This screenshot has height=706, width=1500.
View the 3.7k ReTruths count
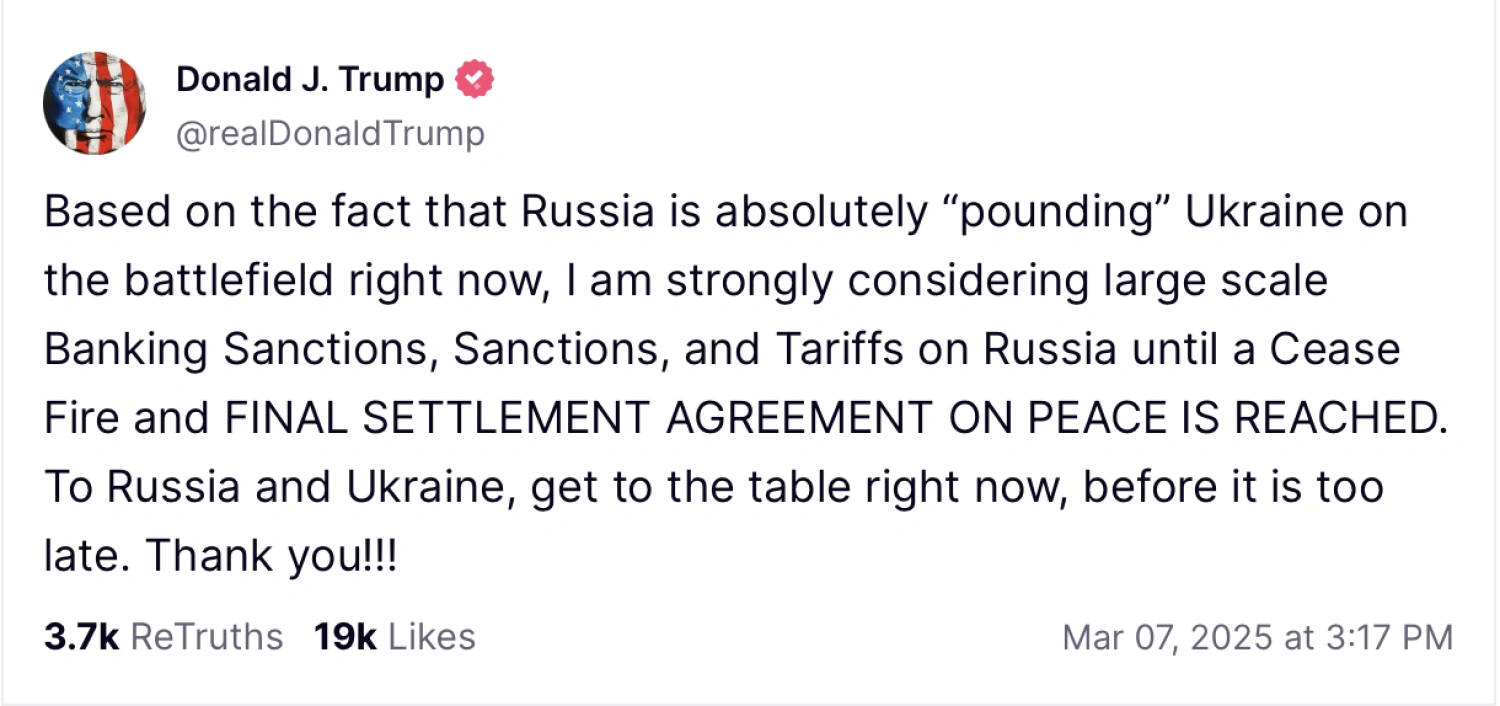[x=82, y=636]
